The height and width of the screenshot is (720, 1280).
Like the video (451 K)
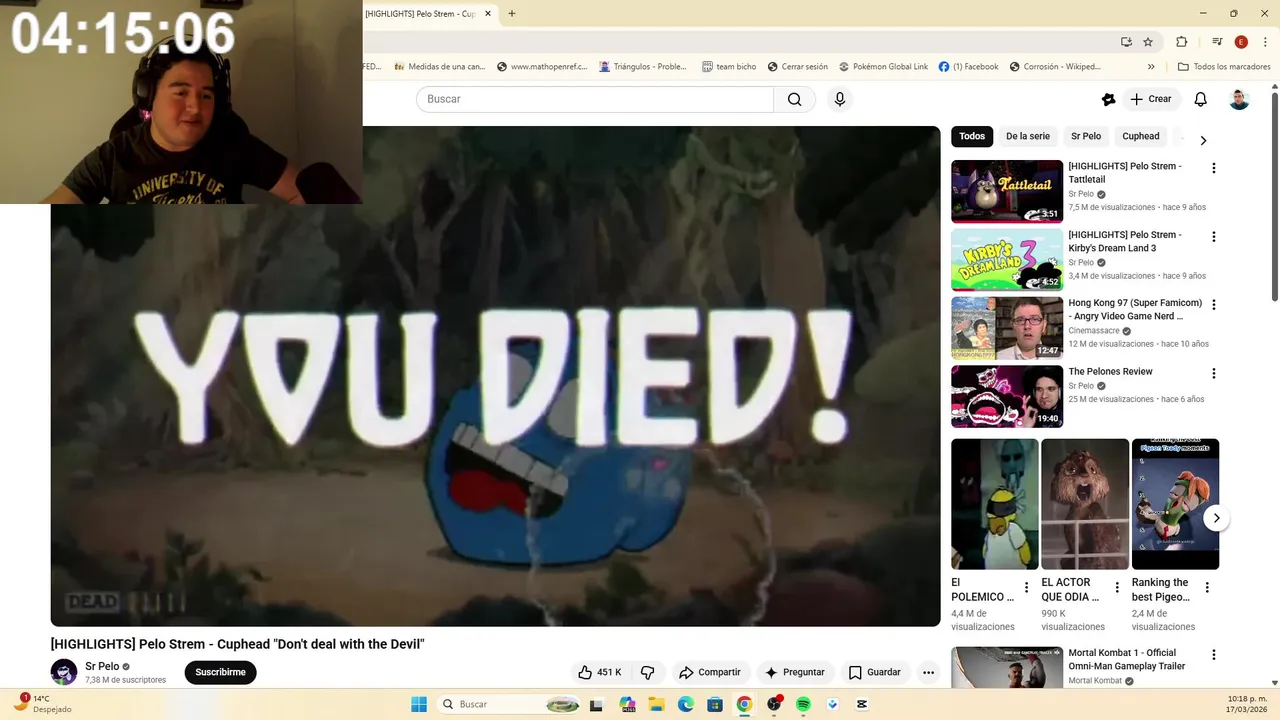(600, 672)
